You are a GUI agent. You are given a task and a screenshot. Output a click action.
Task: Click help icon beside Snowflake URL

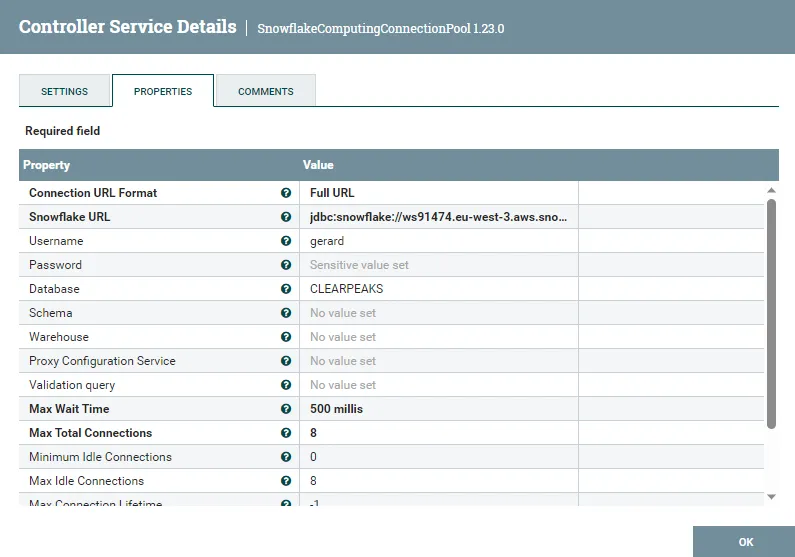(x=286, y=217)
